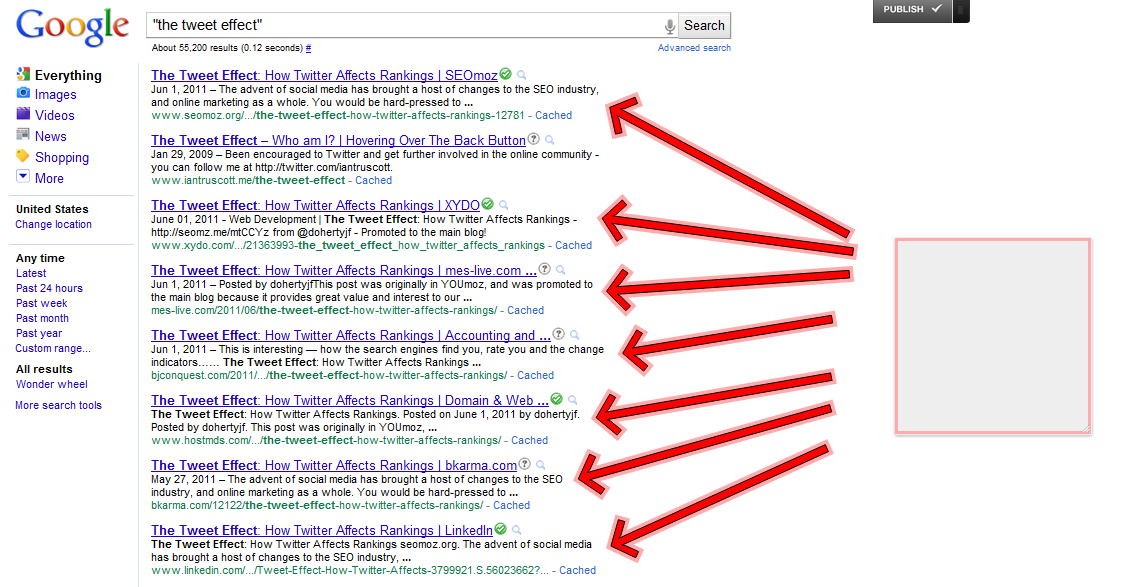Open Cached link for xydo.com result
Viewport: 1125px width, 587px height.
coord(573,245)
